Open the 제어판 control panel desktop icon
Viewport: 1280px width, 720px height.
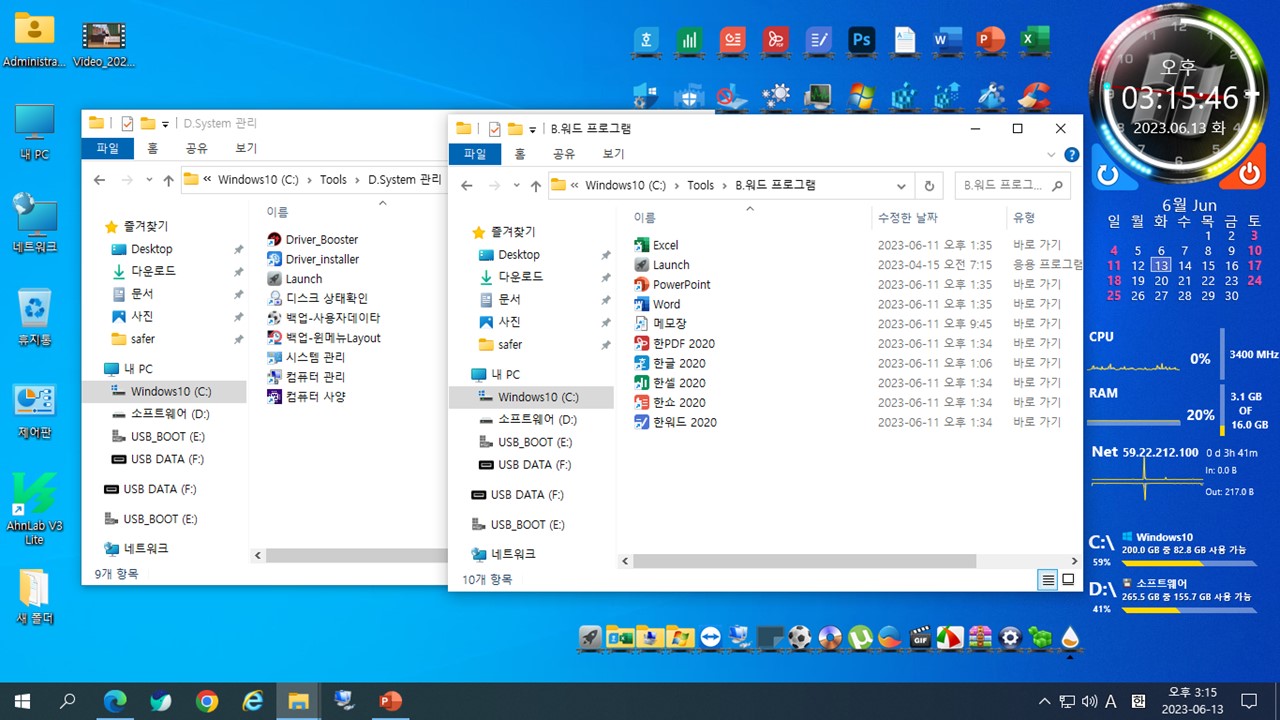[34, 412]
